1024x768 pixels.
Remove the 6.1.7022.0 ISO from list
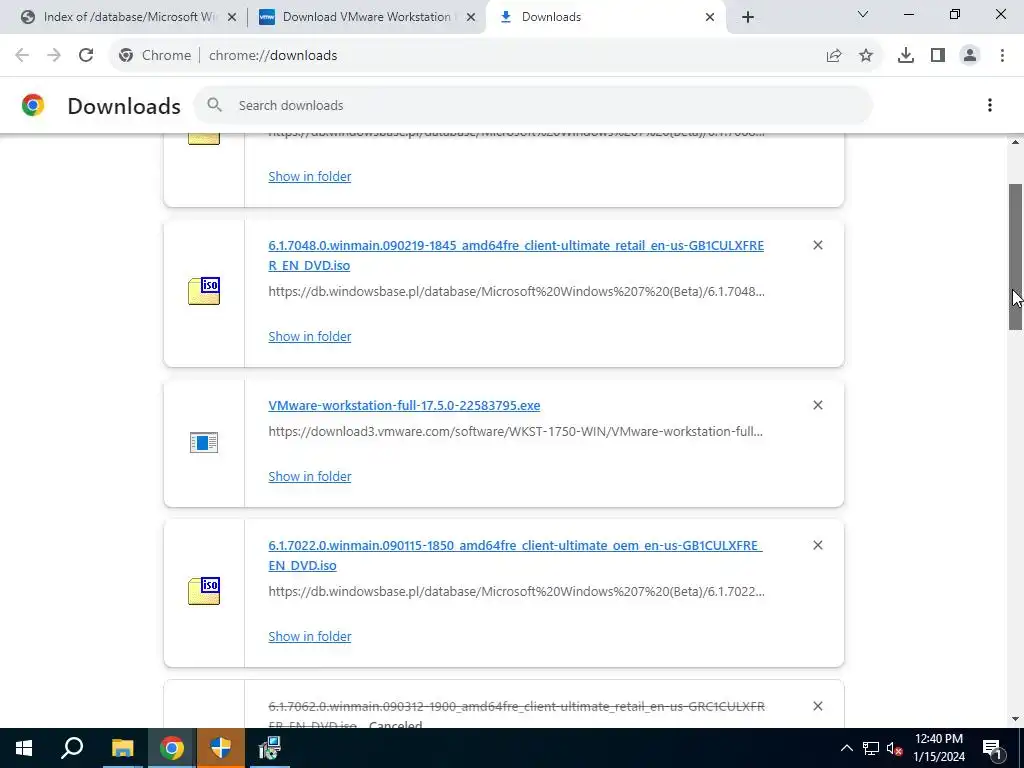[818, 545]
